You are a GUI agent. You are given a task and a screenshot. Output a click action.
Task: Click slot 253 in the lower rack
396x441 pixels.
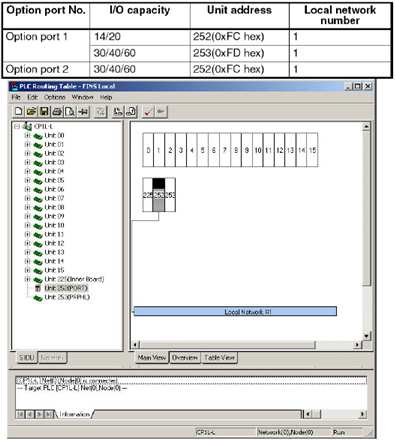(x=170, y=195)
